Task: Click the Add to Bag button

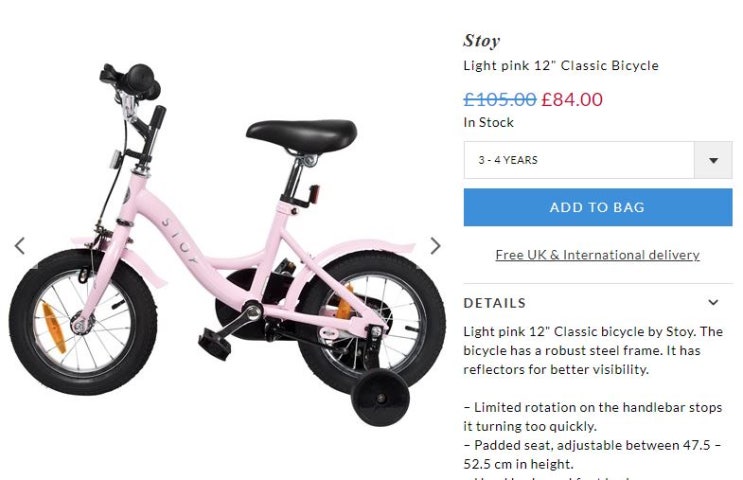Action: pos(597,207)
